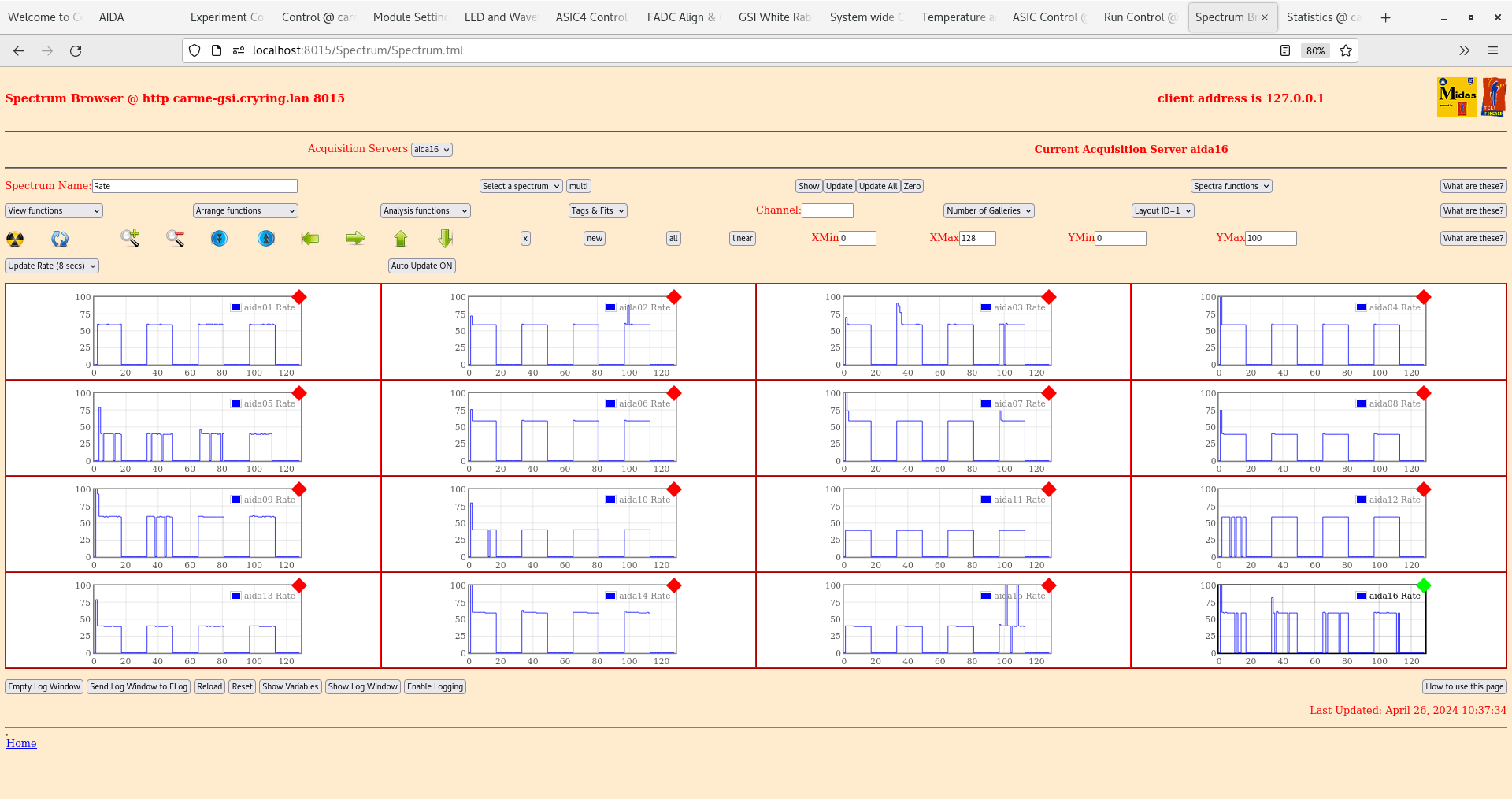Switch to the Run Control tab
The image size is (1512, 799).
point(1139,17)
